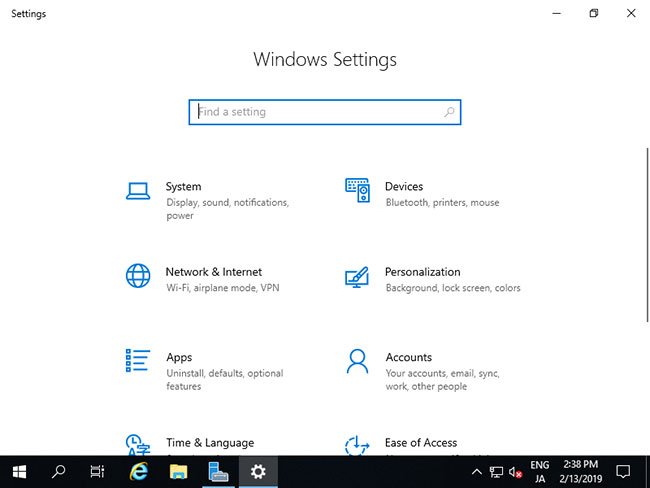
Task: Open the Accounts person icon
Action: [357, 361]
